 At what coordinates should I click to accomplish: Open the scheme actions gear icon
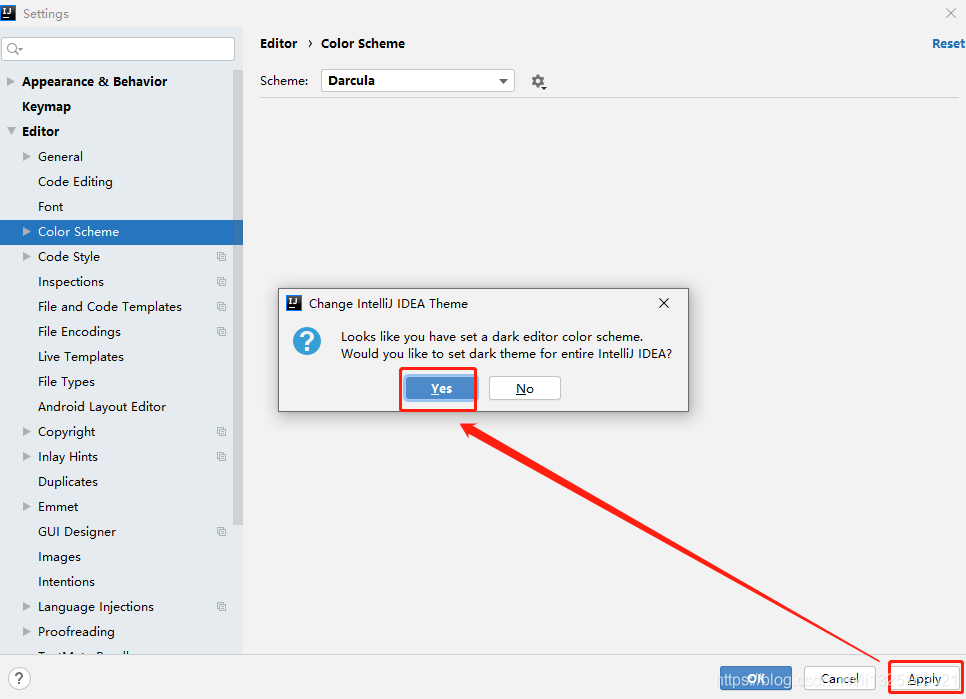pyautogui.click(x=538, y=81)
